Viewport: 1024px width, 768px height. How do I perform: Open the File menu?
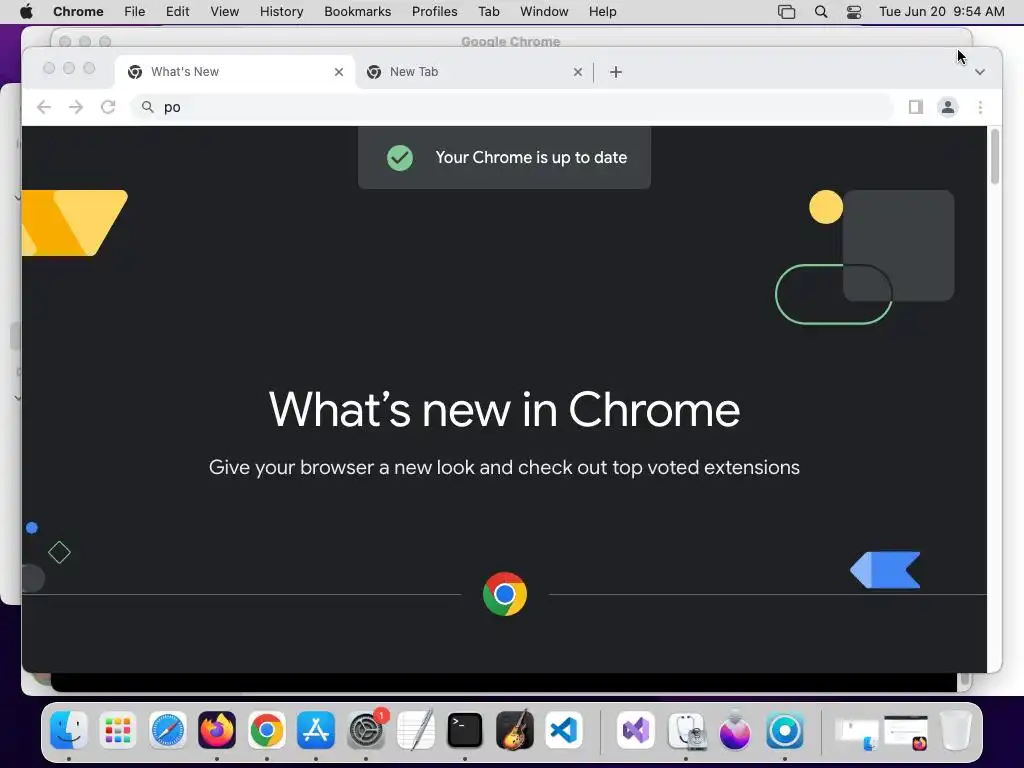[x=135, y=12]
